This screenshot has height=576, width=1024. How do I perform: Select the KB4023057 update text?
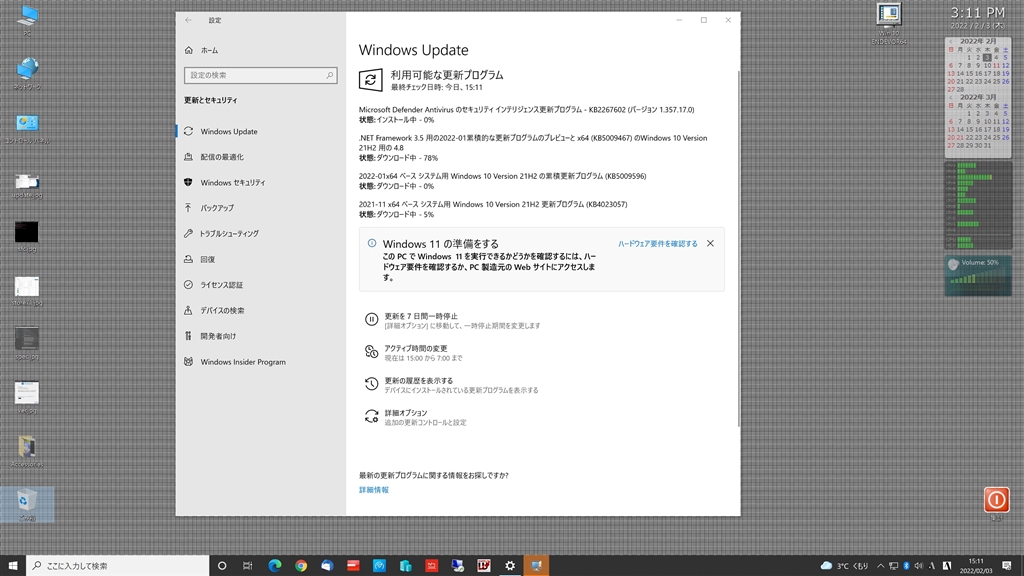(493, 204)
